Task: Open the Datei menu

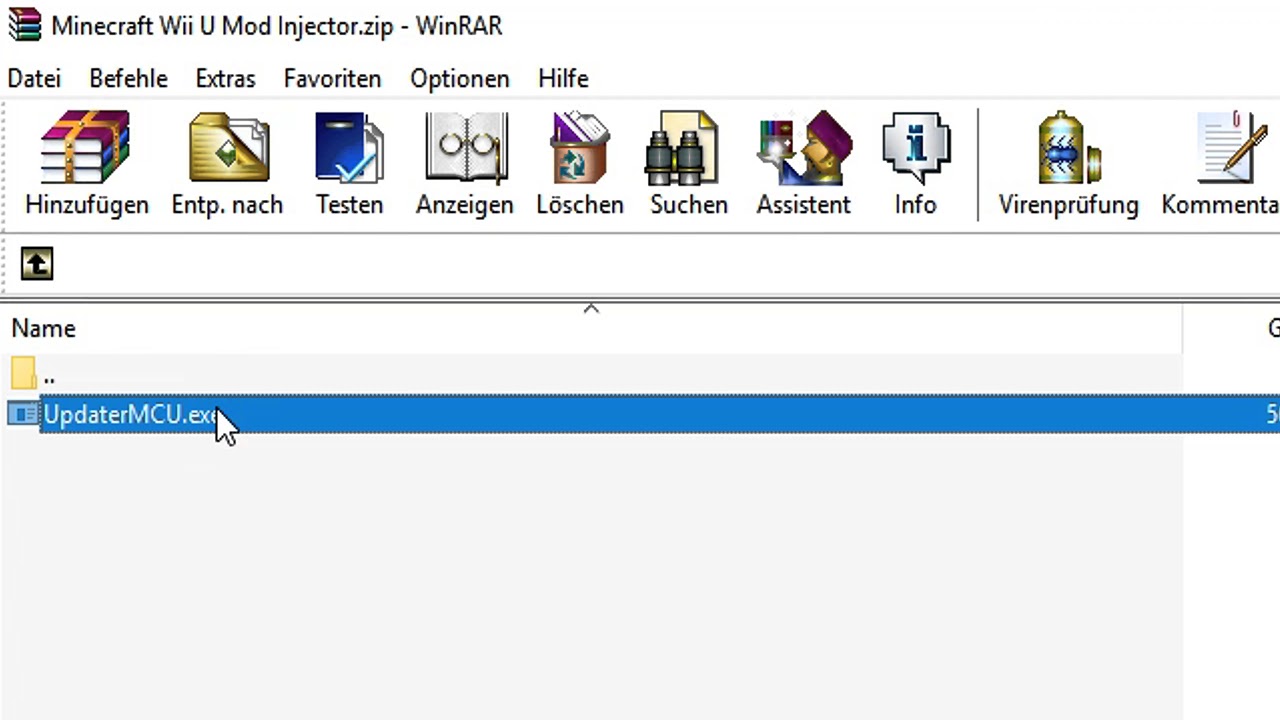Action: [34, 78]
